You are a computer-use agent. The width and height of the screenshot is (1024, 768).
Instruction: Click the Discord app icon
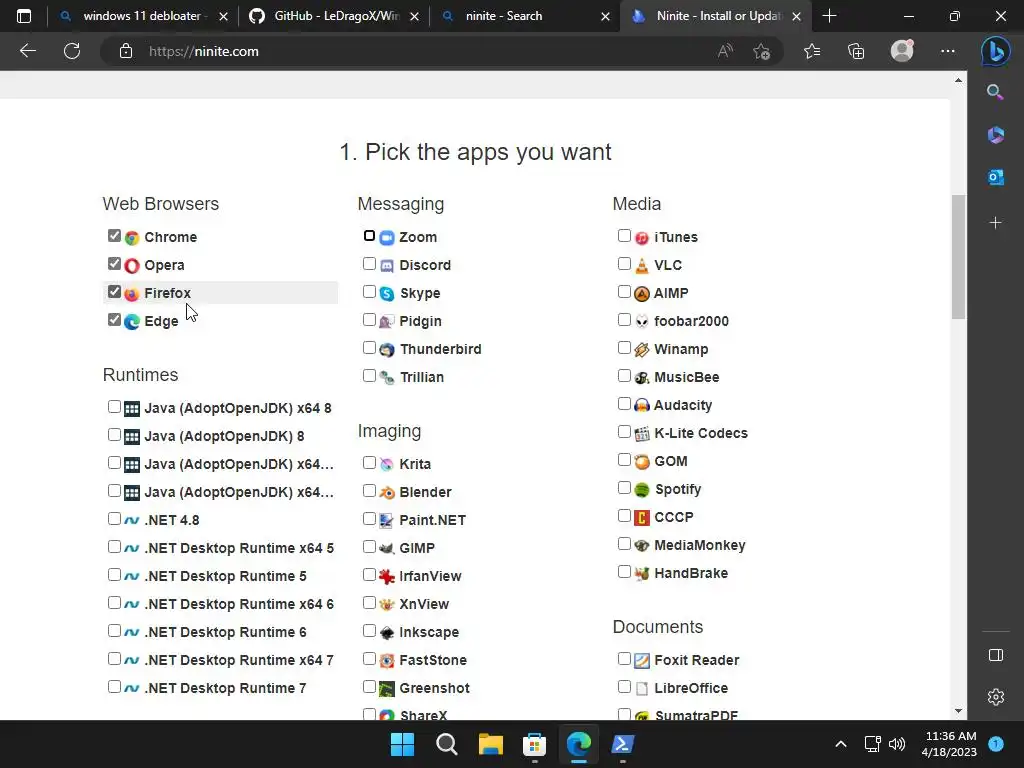pos(387,266)
